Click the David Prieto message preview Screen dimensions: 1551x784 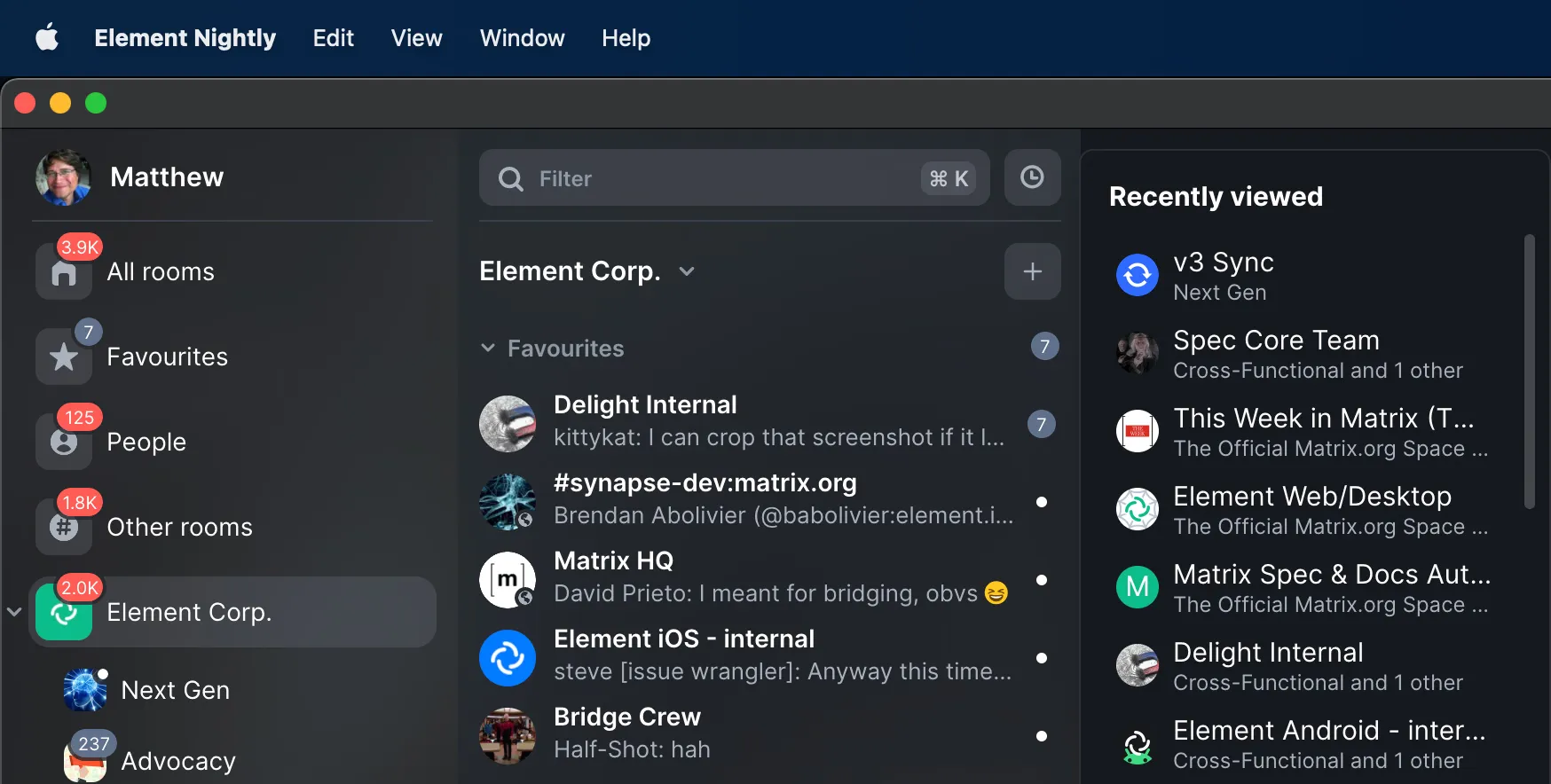(x=781, y=593)
